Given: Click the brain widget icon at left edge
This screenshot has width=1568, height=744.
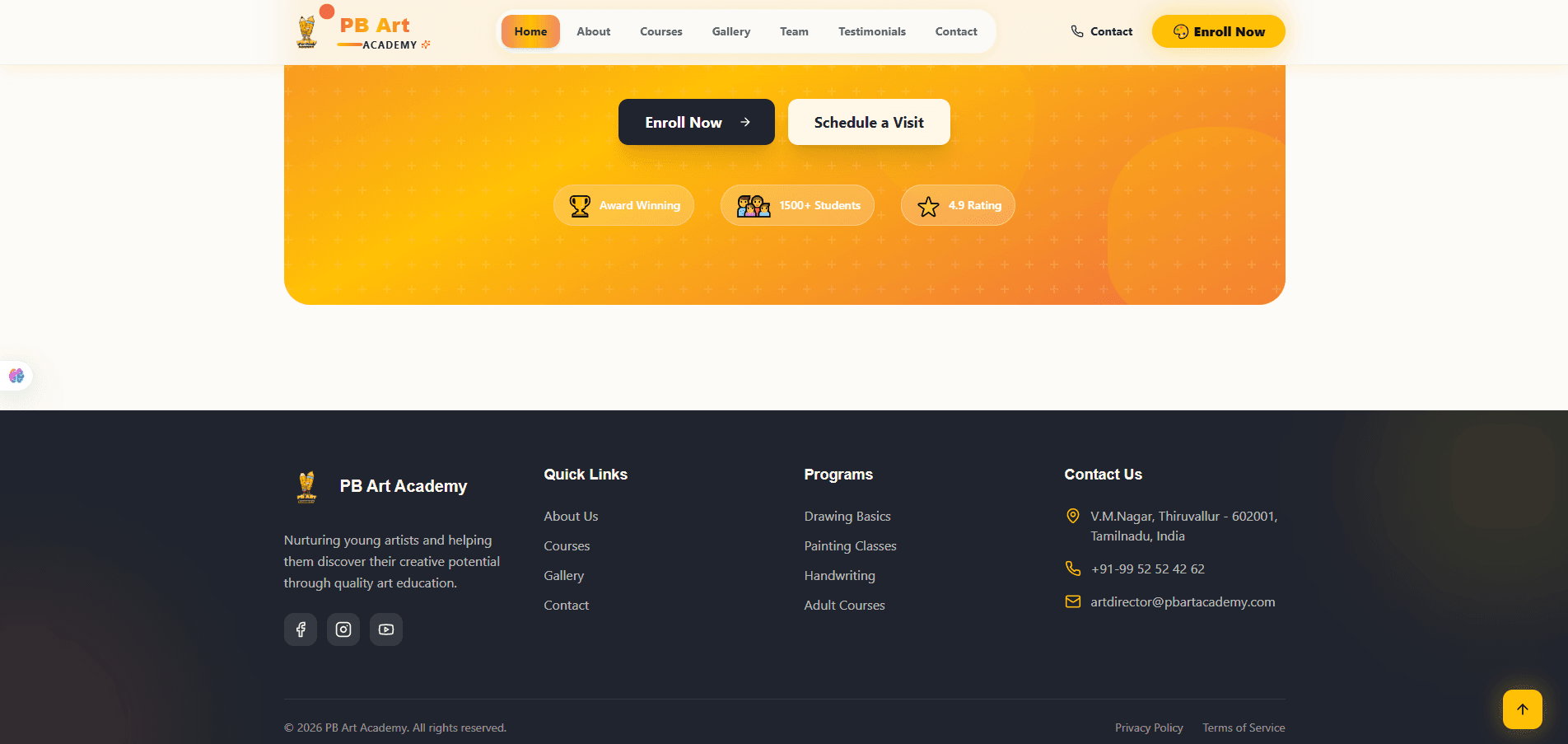Looking at the screenshot, I should (16, 376).
